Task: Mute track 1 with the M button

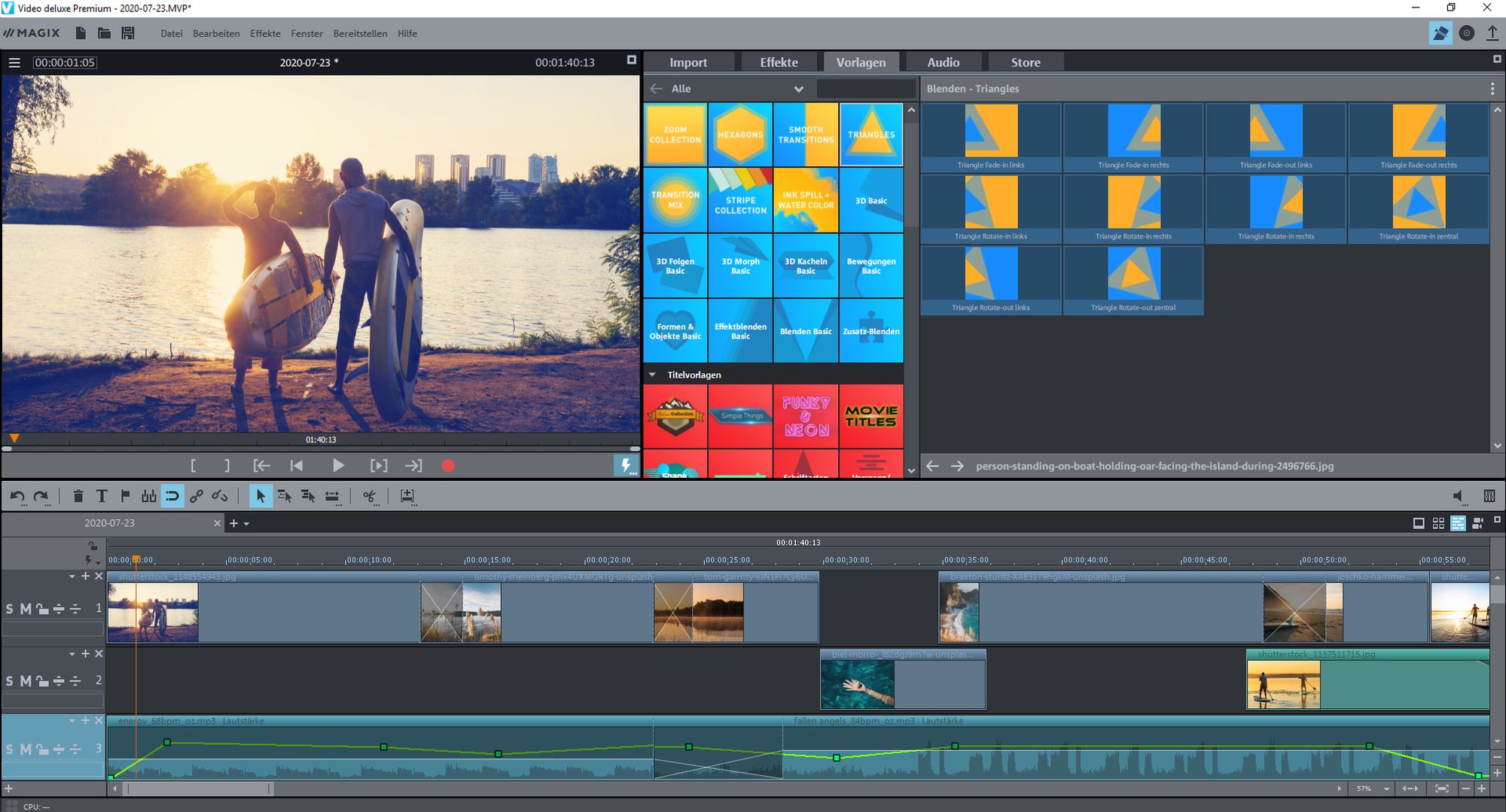Action: tap(26, 609)
